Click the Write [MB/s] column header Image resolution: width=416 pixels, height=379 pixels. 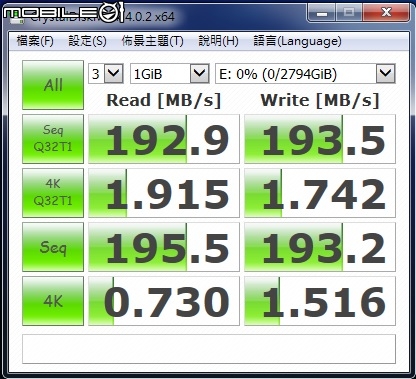coord(320,100)
